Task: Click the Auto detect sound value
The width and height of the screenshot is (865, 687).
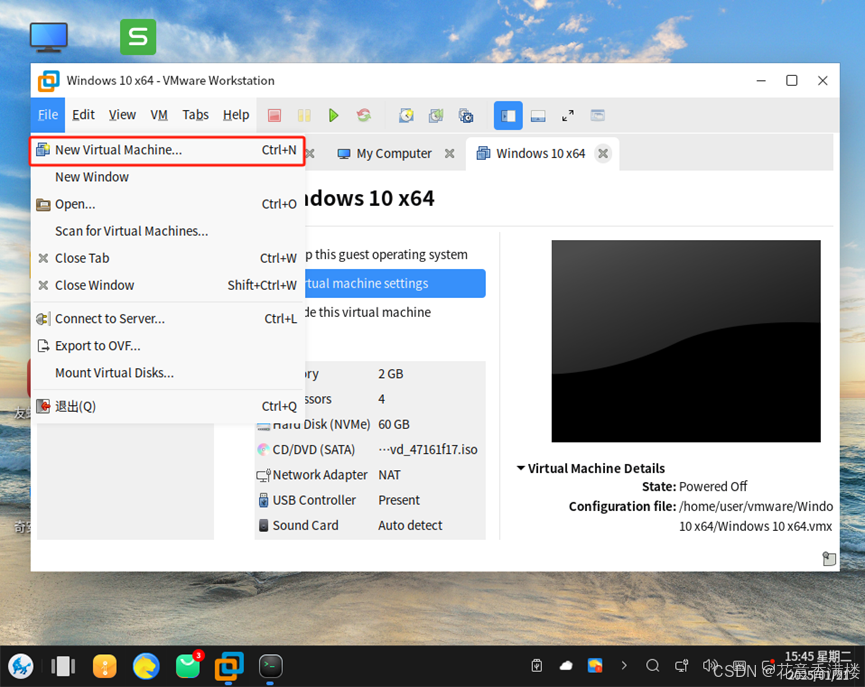Action: coord(410,525)
